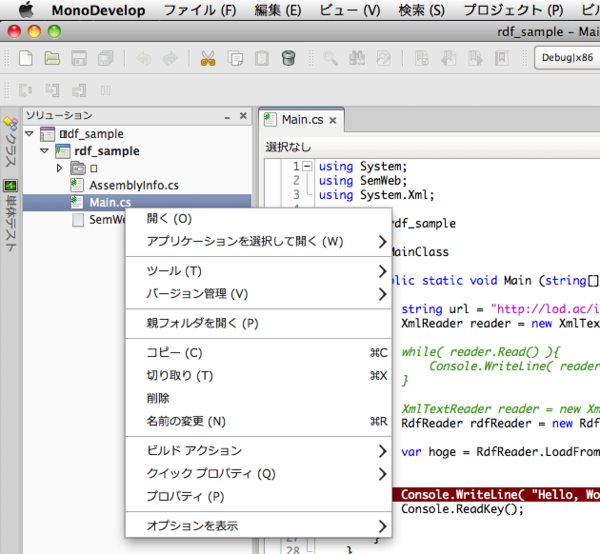Expand the オプションを表示 submenu
Screen dimensions: 600x554
click(258, 526)
